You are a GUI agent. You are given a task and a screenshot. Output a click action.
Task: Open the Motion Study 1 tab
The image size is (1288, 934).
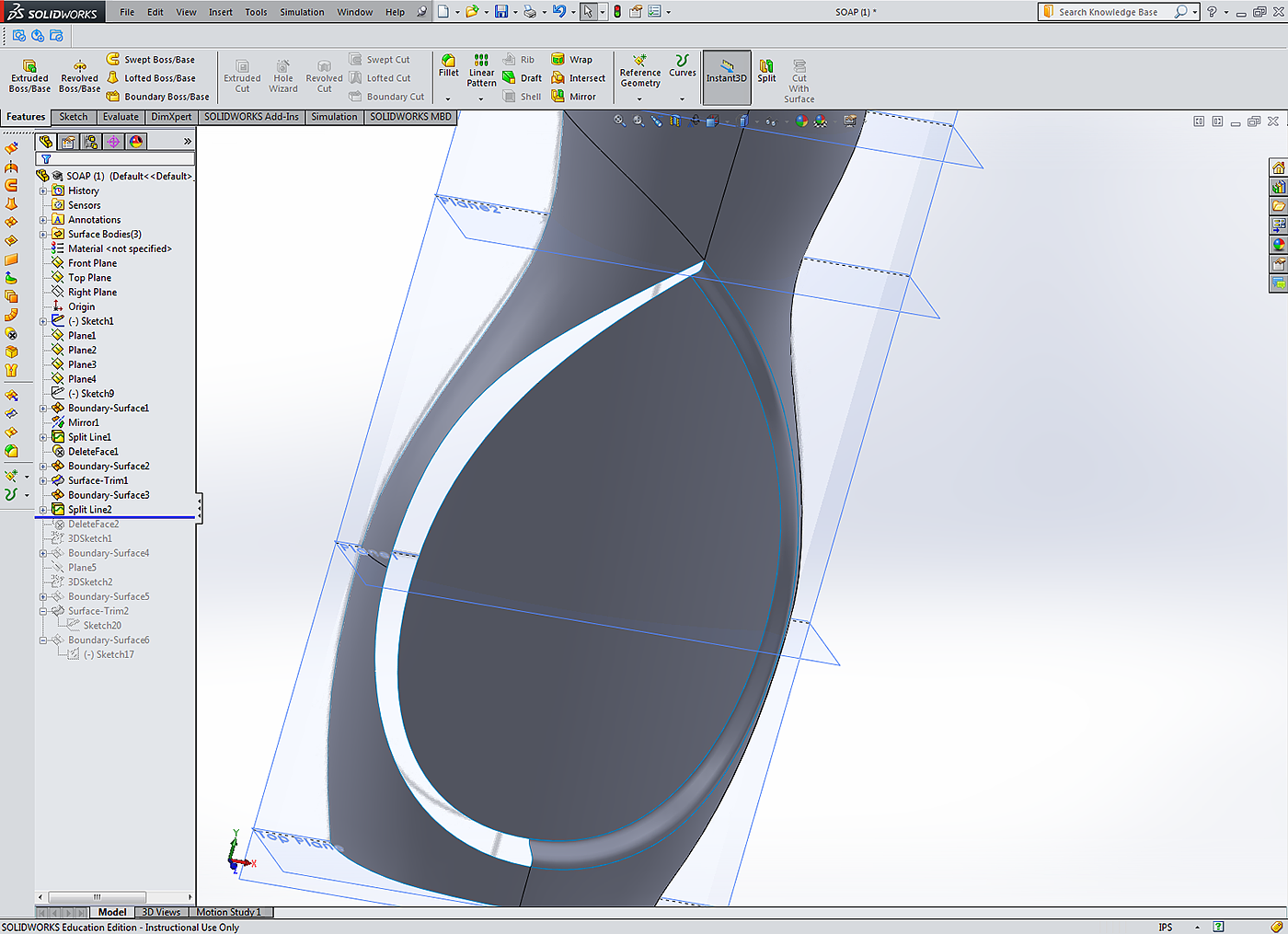(228, 912)
